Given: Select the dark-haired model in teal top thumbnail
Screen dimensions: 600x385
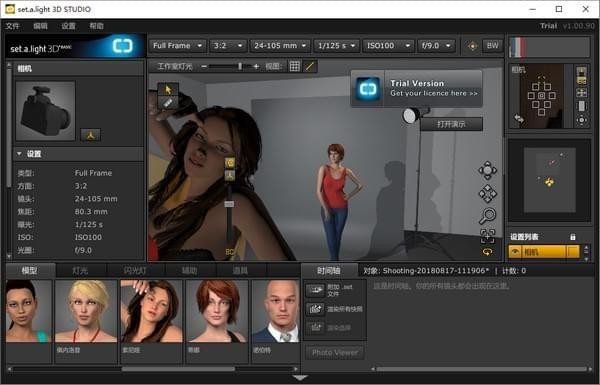Looking at the screenshot, I should pyautogui.click(x=29, y=311).
